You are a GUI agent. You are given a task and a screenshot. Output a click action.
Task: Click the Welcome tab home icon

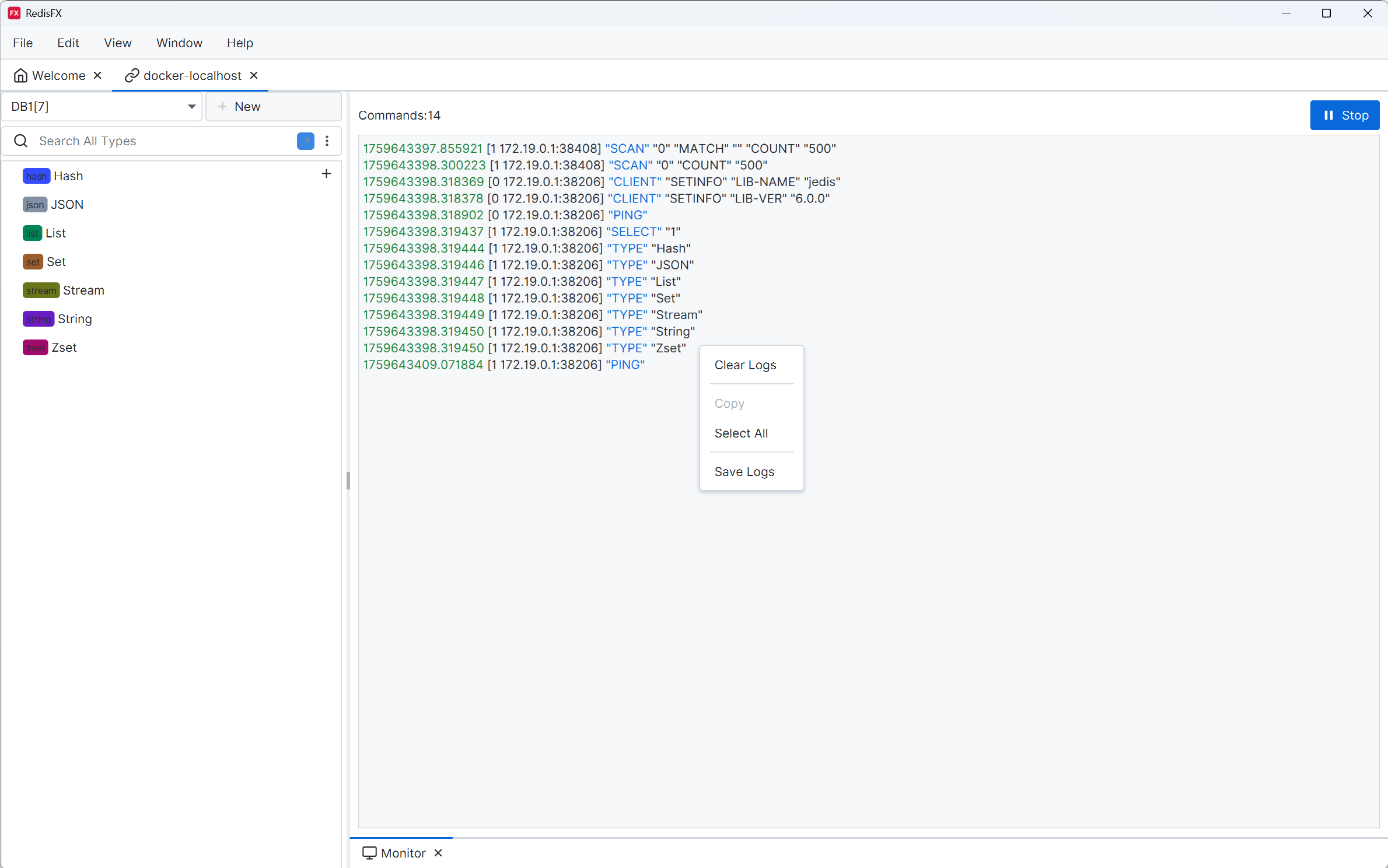[20, 76]
